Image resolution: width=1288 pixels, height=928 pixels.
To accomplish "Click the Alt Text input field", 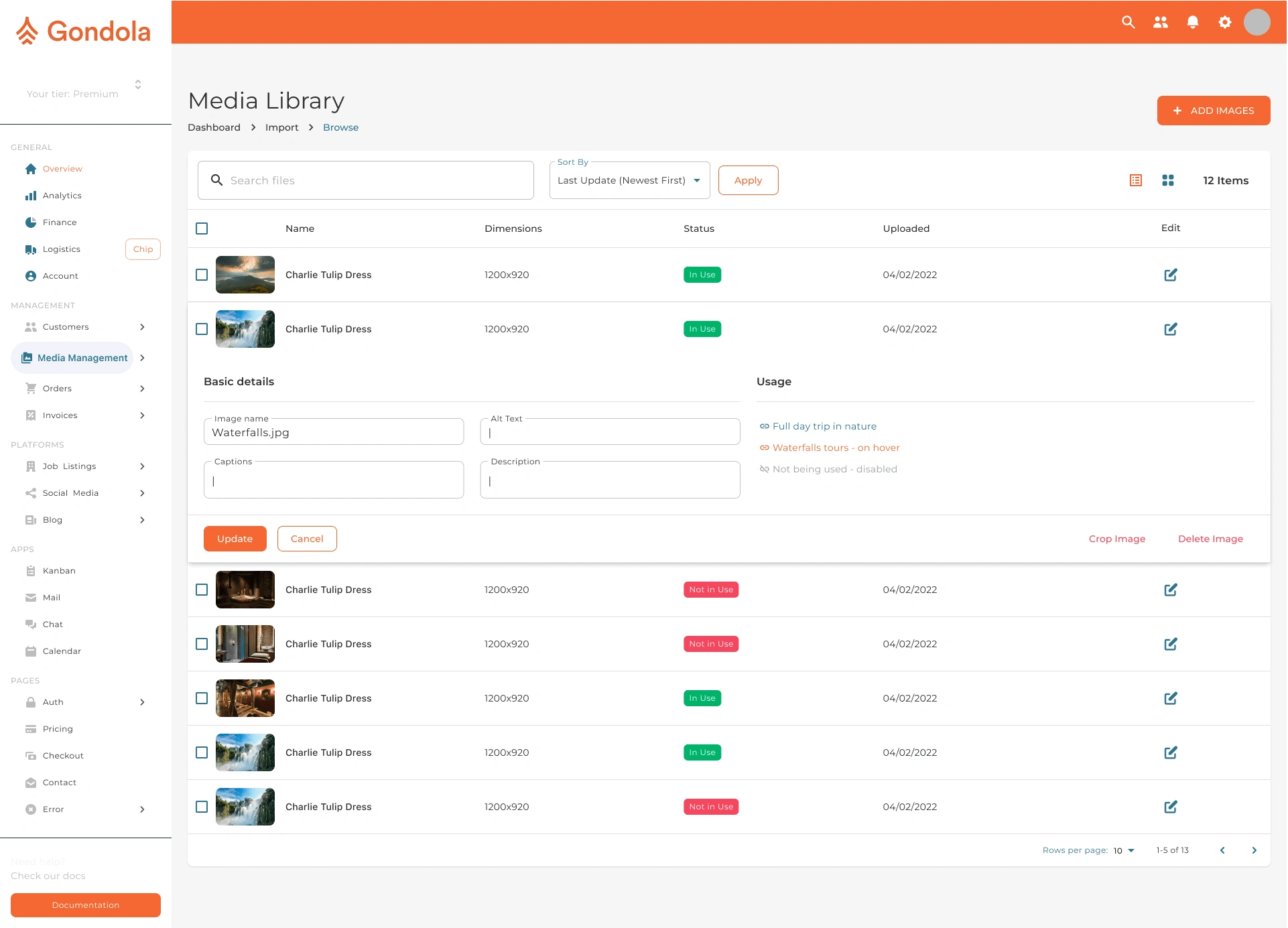I will point(610,432).
